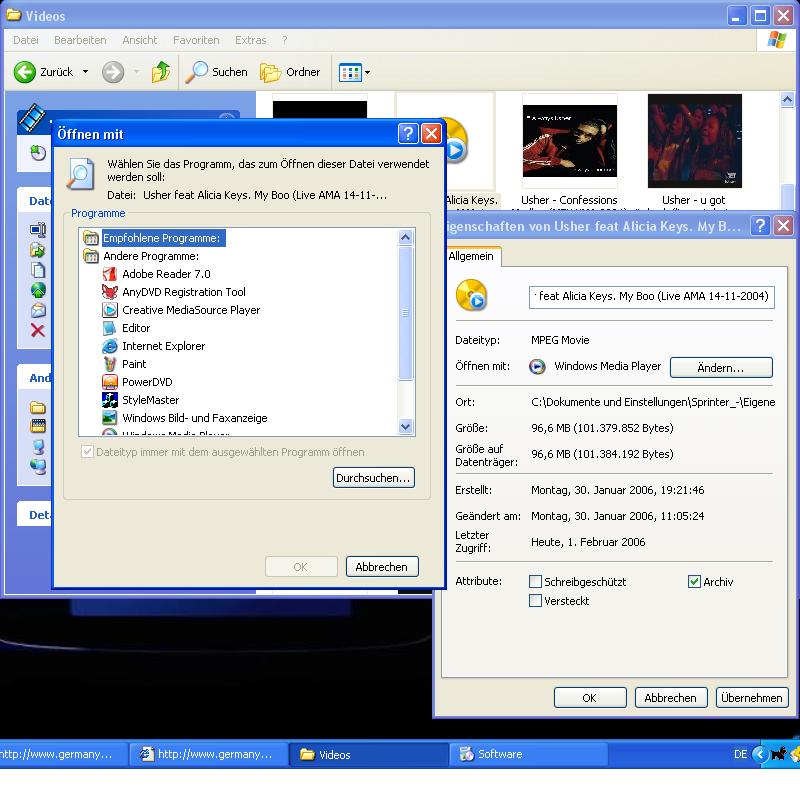The width and height of the screenshot is (800, 800).
Task: Expand hidden tray icons with the chevron
Action: coord(760,754)
